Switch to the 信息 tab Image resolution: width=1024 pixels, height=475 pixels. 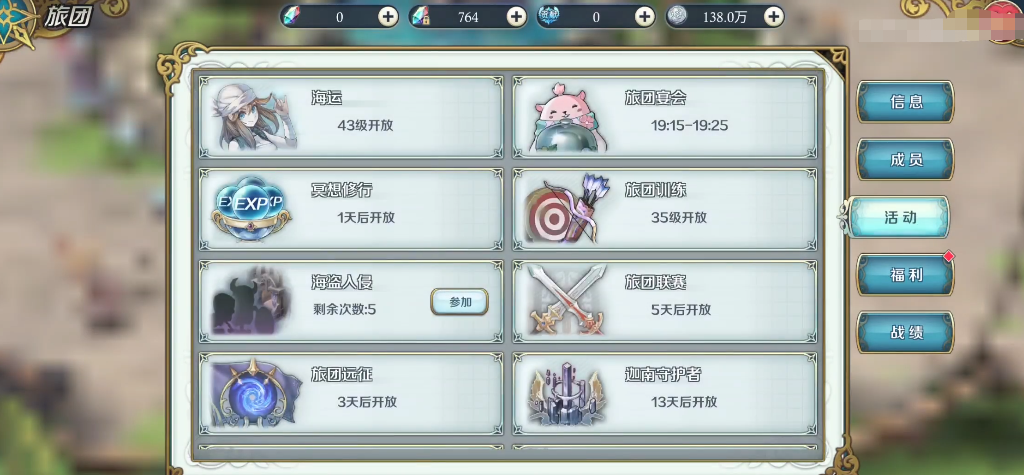pyautogui.click(x=906, y=102)
